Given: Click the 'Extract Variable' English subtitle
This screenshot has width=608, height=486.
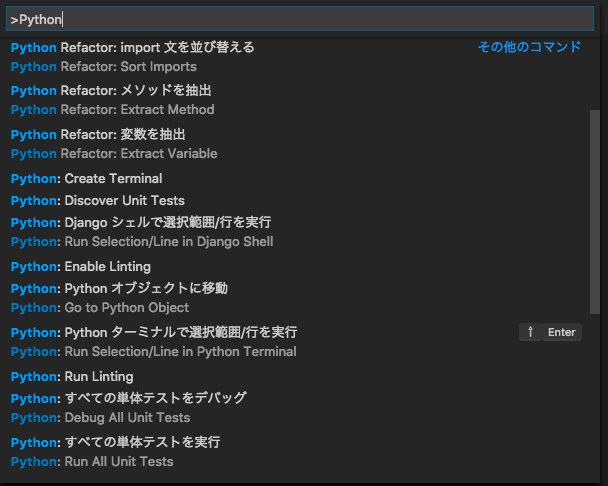Looking at the screenshot, I should click(x=169, y=154).
